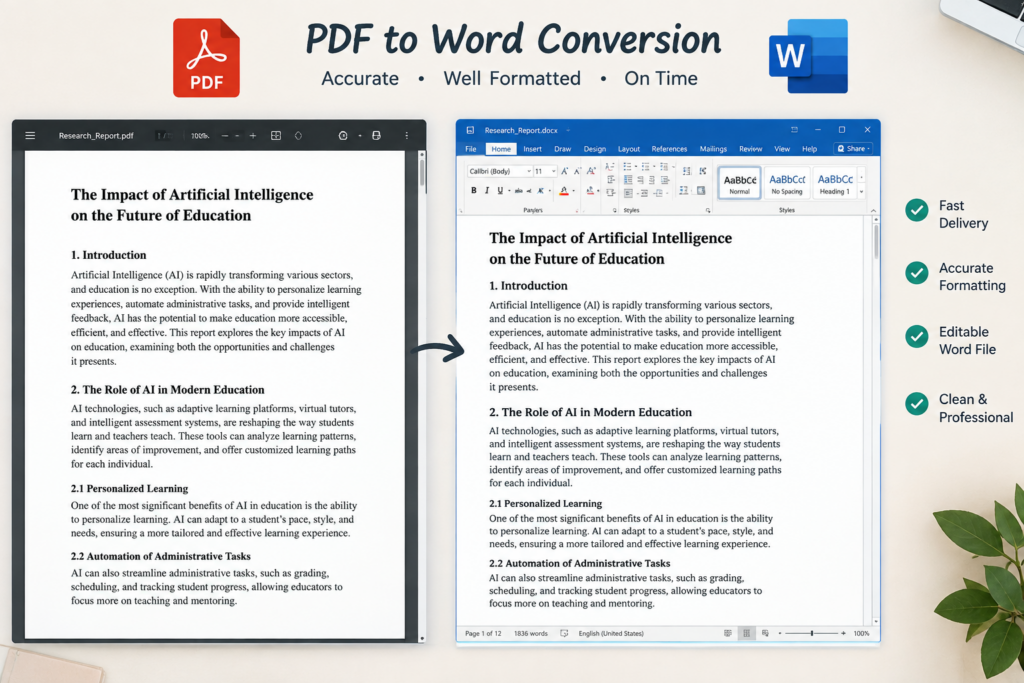
Task: Open the PDF viewer hamburger menu
Action: (x=30, y=135)
